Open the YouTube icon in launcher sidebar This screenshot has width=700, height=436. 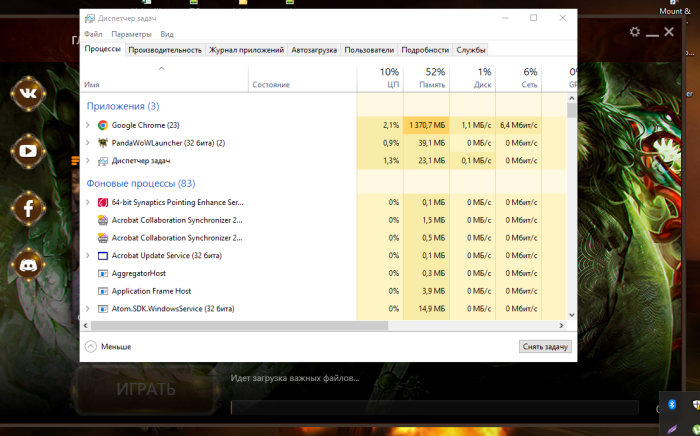click(x=28, y=151)
